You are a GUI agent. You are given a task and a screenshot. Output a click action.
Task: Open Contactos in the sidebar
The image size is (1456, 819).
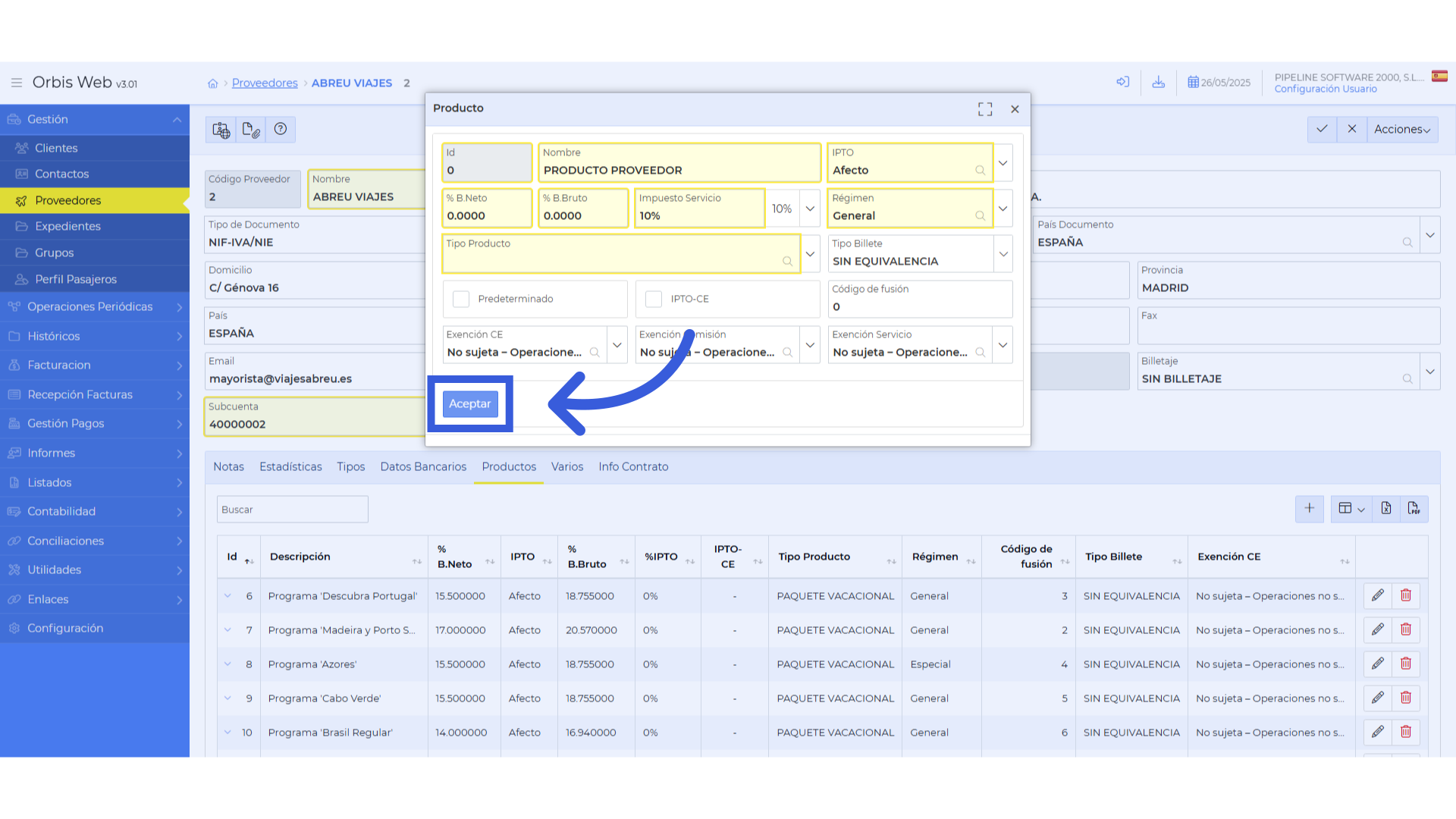coord(95,174)
